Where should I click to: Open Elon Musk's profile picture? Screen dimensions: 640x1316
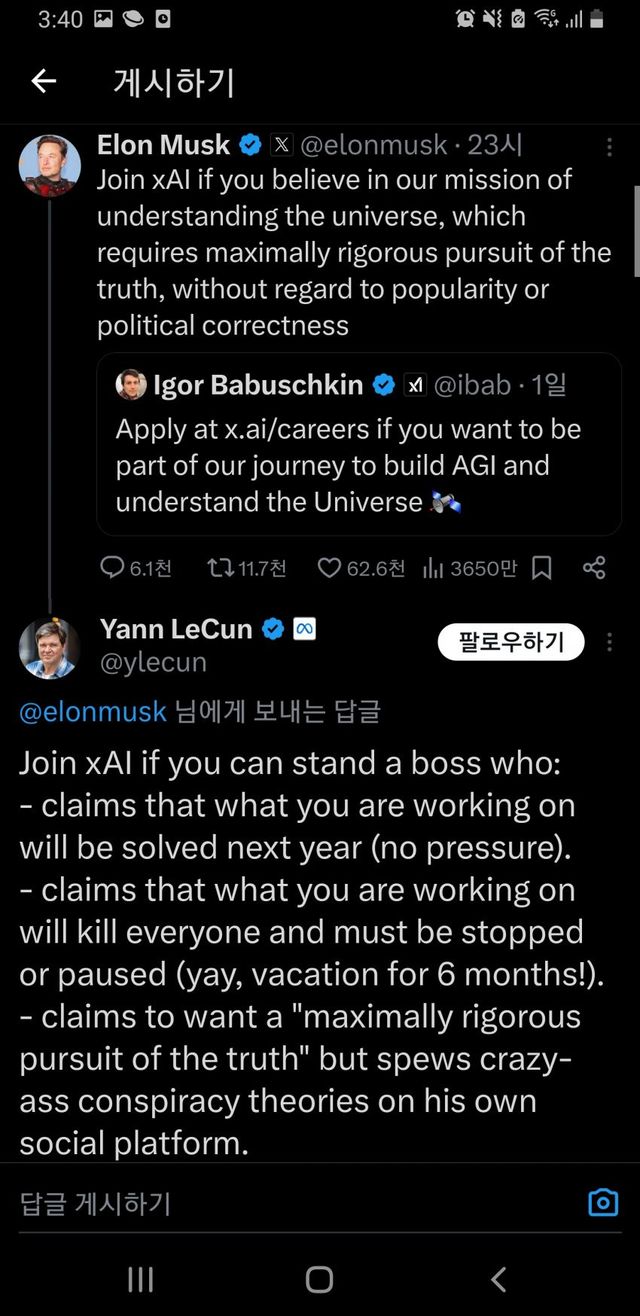tap(50, 165)
